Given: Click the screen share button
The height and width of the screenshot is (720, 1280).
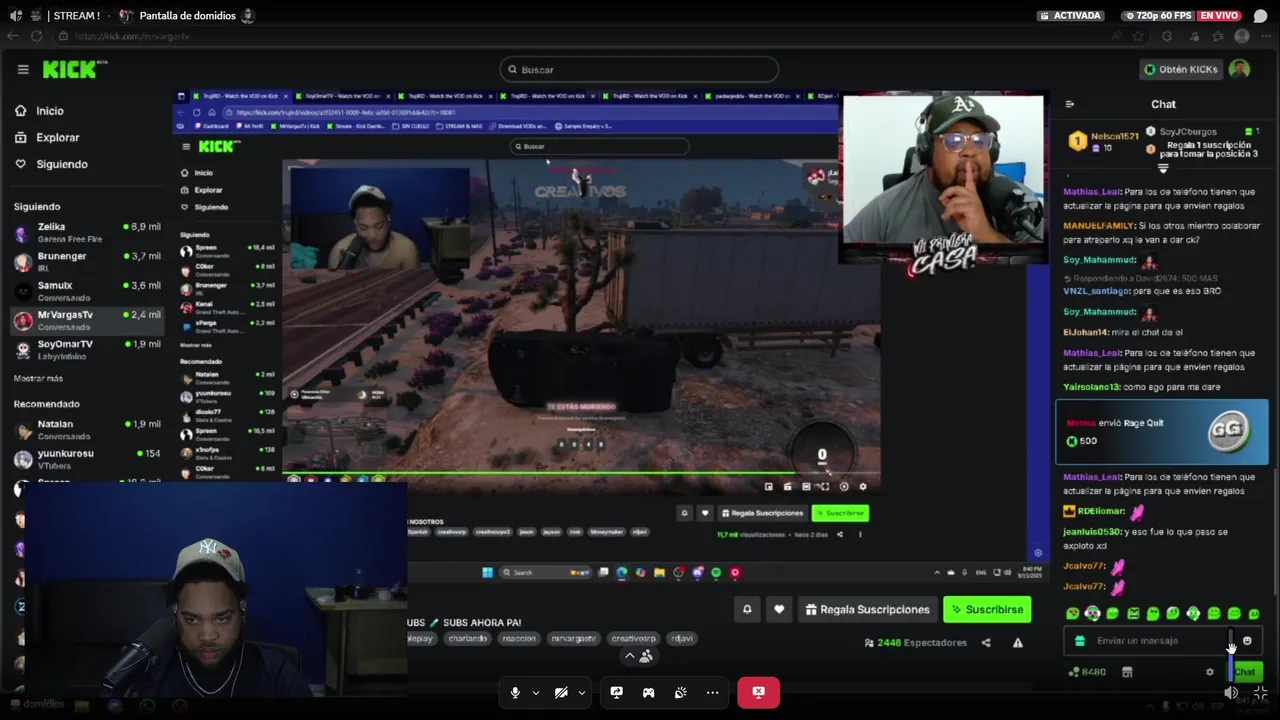Looking at the screenshot, I should tap(617, 692).
